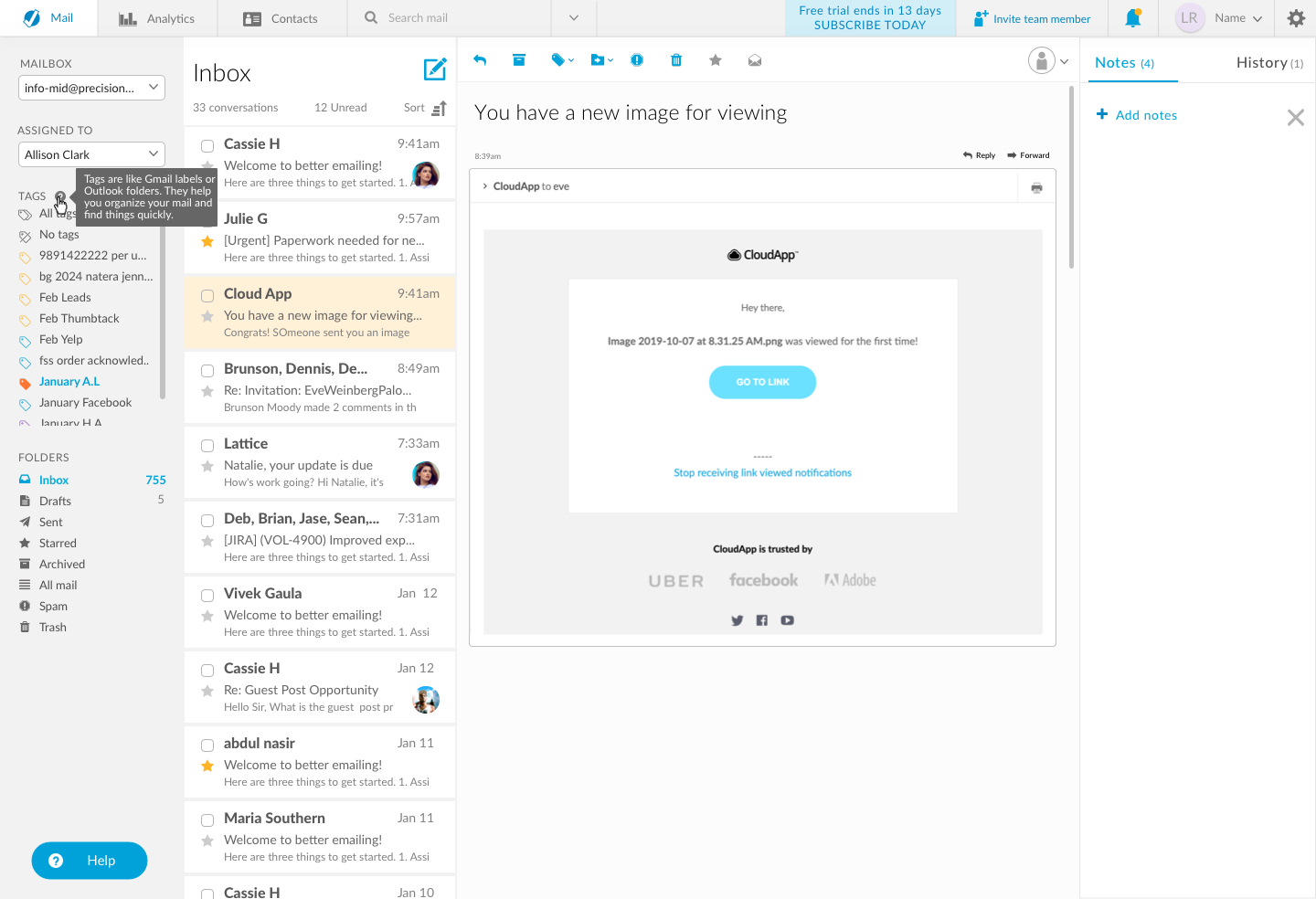
Task: Close the notes panel with X
Action: (x=1296, y=117)
